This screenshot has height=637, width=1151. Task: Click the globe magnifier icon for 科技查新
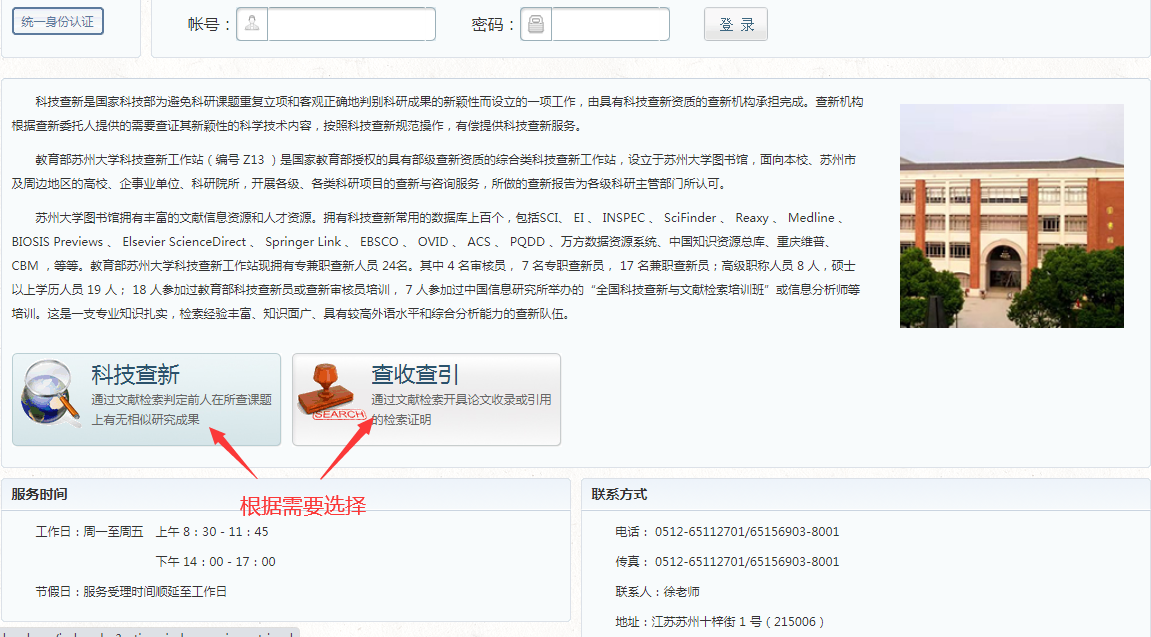point(51,393)
